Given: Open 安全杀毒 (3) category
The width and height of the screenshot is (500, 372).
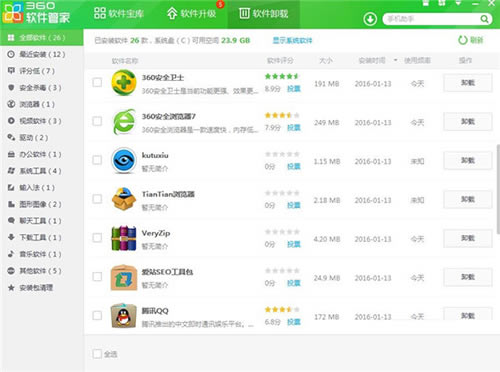Looking at the screenshot, I should click(42, 88).
